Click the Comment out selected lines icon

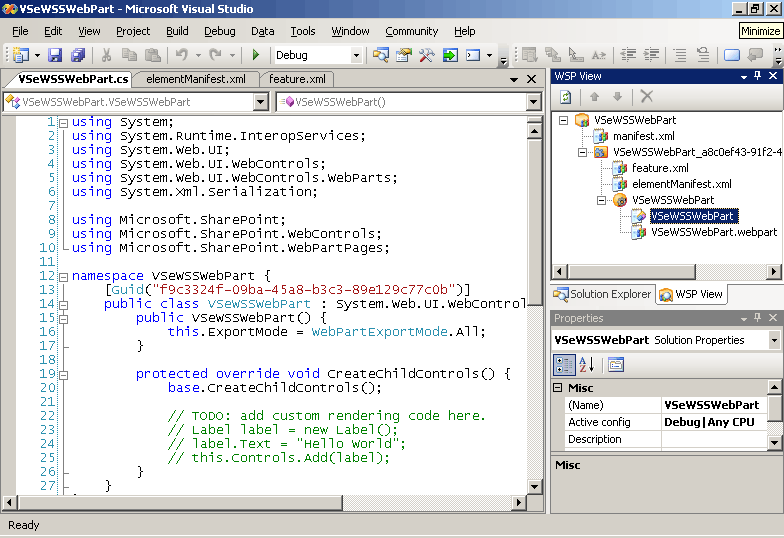(680, 55)
